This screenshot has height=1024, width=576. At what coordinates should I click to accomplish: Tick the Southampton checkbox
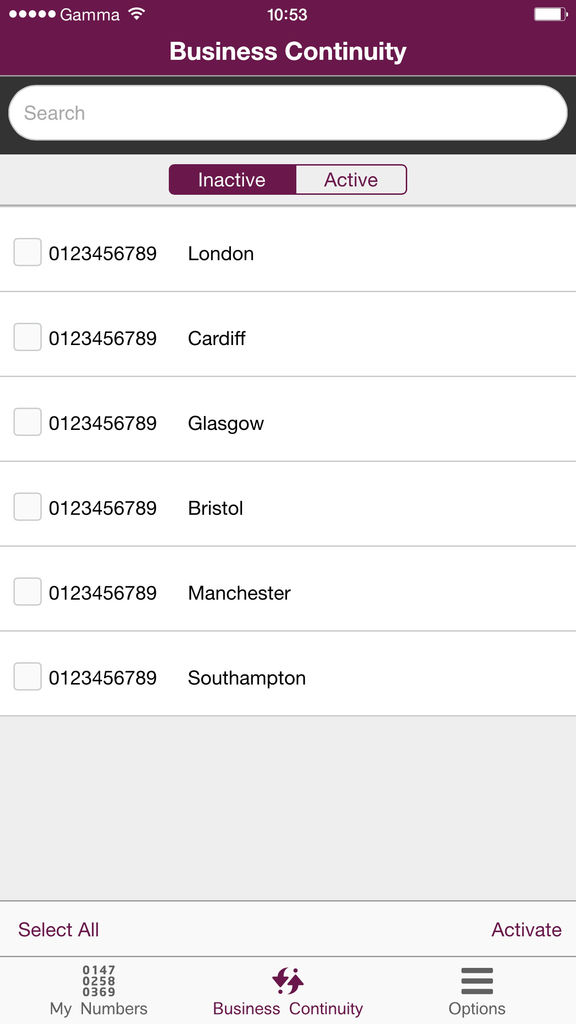[x=27, y=677]
